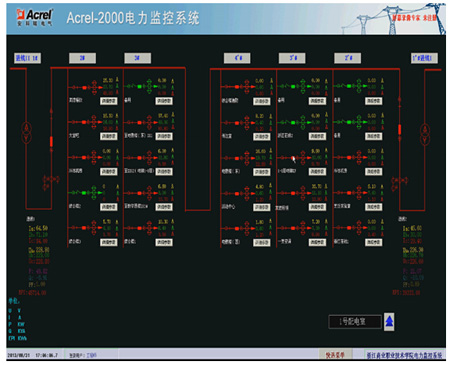Click the 进线II 1# incomer button
Image resolution: width=450 pixels, height=365 pixels.
(27, 58)
